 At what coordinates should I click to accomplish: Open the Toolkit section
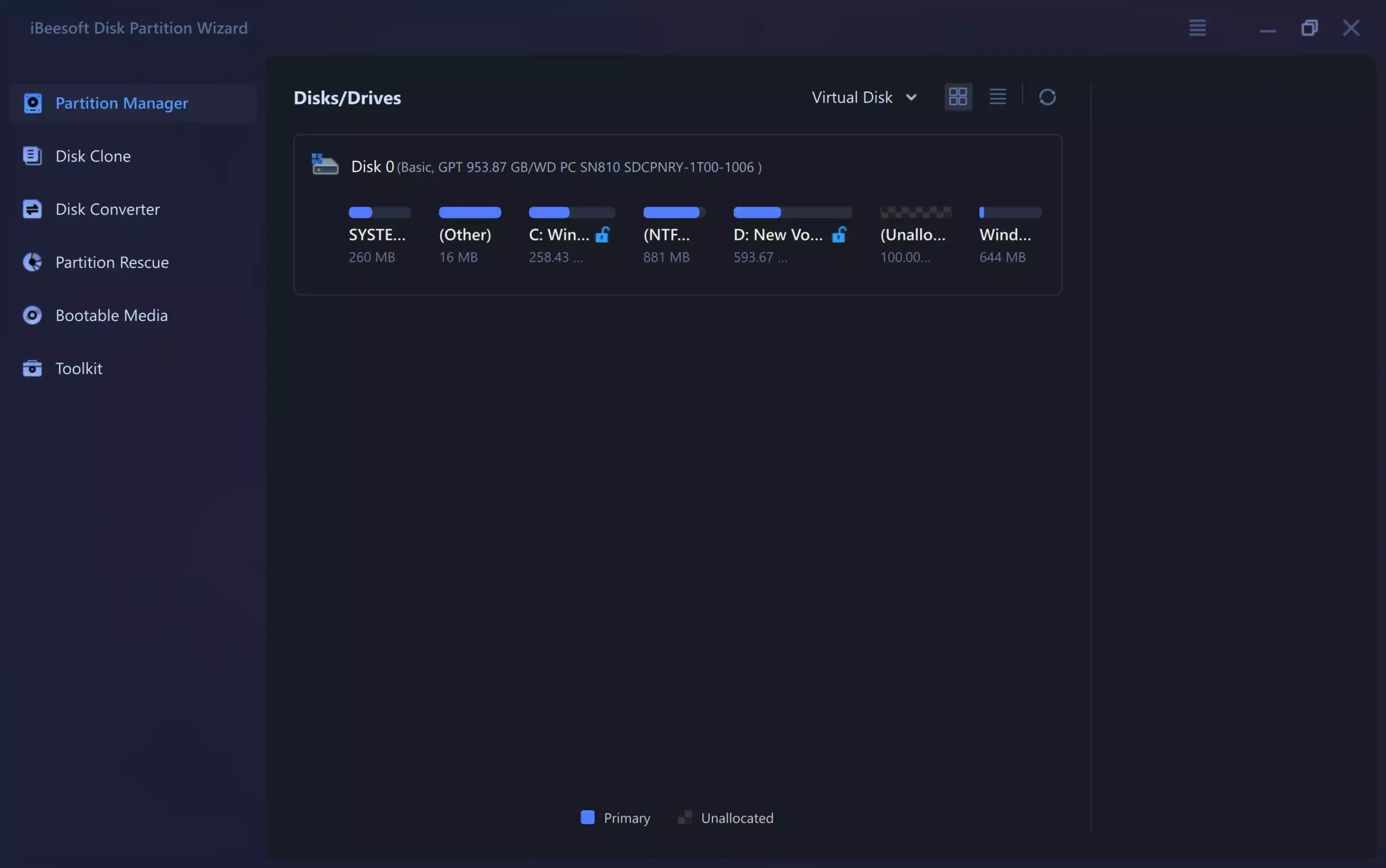tap(133, 369)
